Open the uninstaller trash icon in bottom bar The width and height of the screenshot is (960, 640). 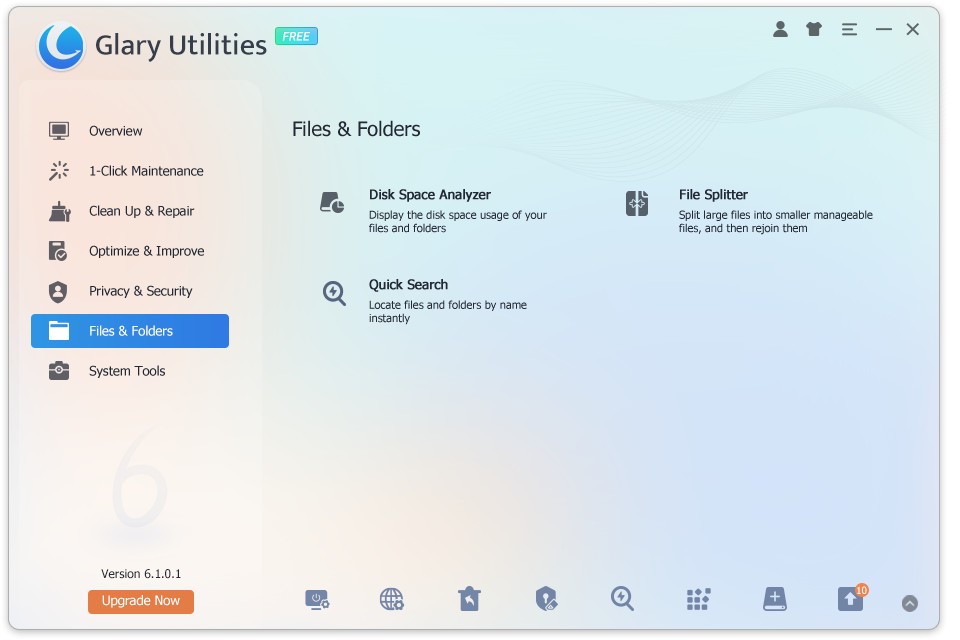point(469,599)
